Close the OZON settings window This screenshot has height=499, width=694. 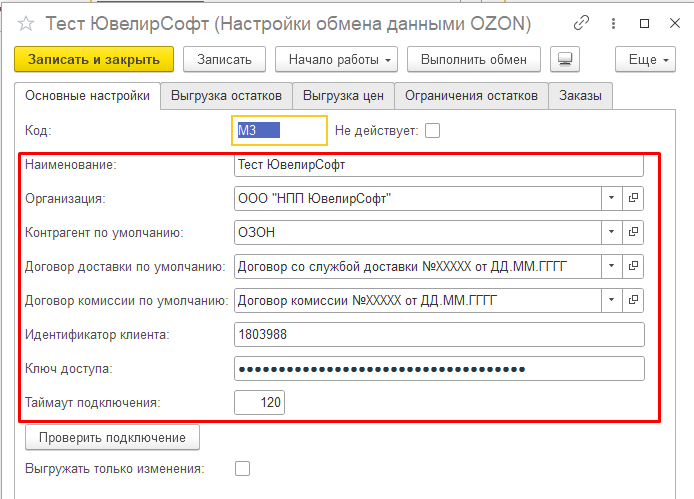click(x=675, y=23)
